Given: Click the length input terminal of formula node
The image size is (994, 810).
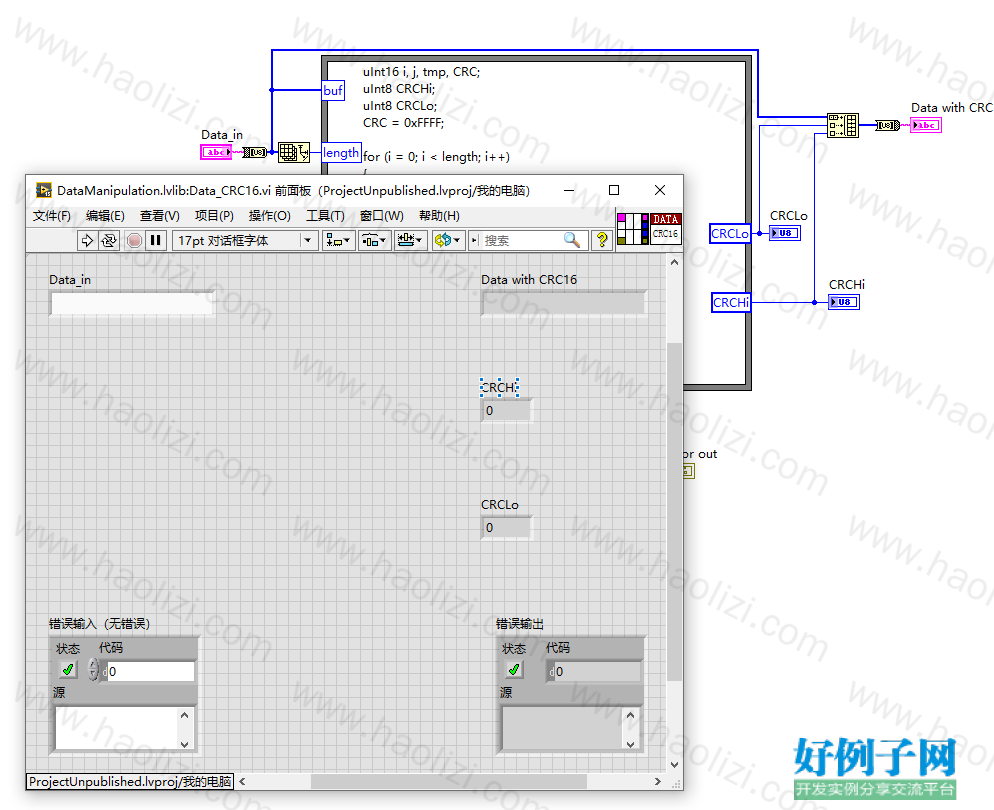Looking at the screenshot, I should pos(341,153).
